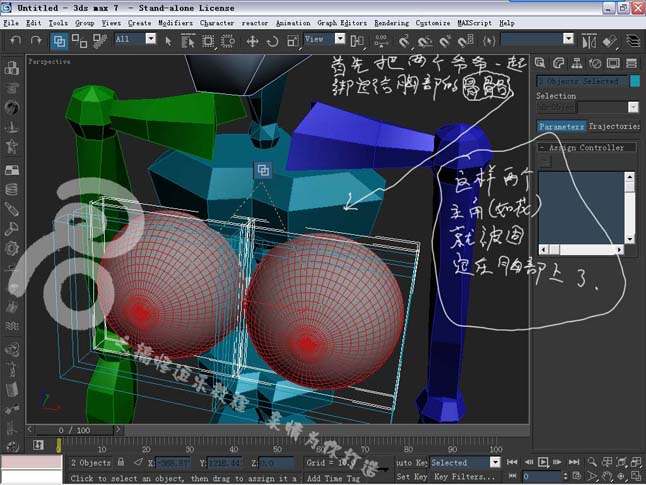The width and height of the screenshot is (646, 485).
Task: Click the Set Key button
Action: [x=411, y=477]
